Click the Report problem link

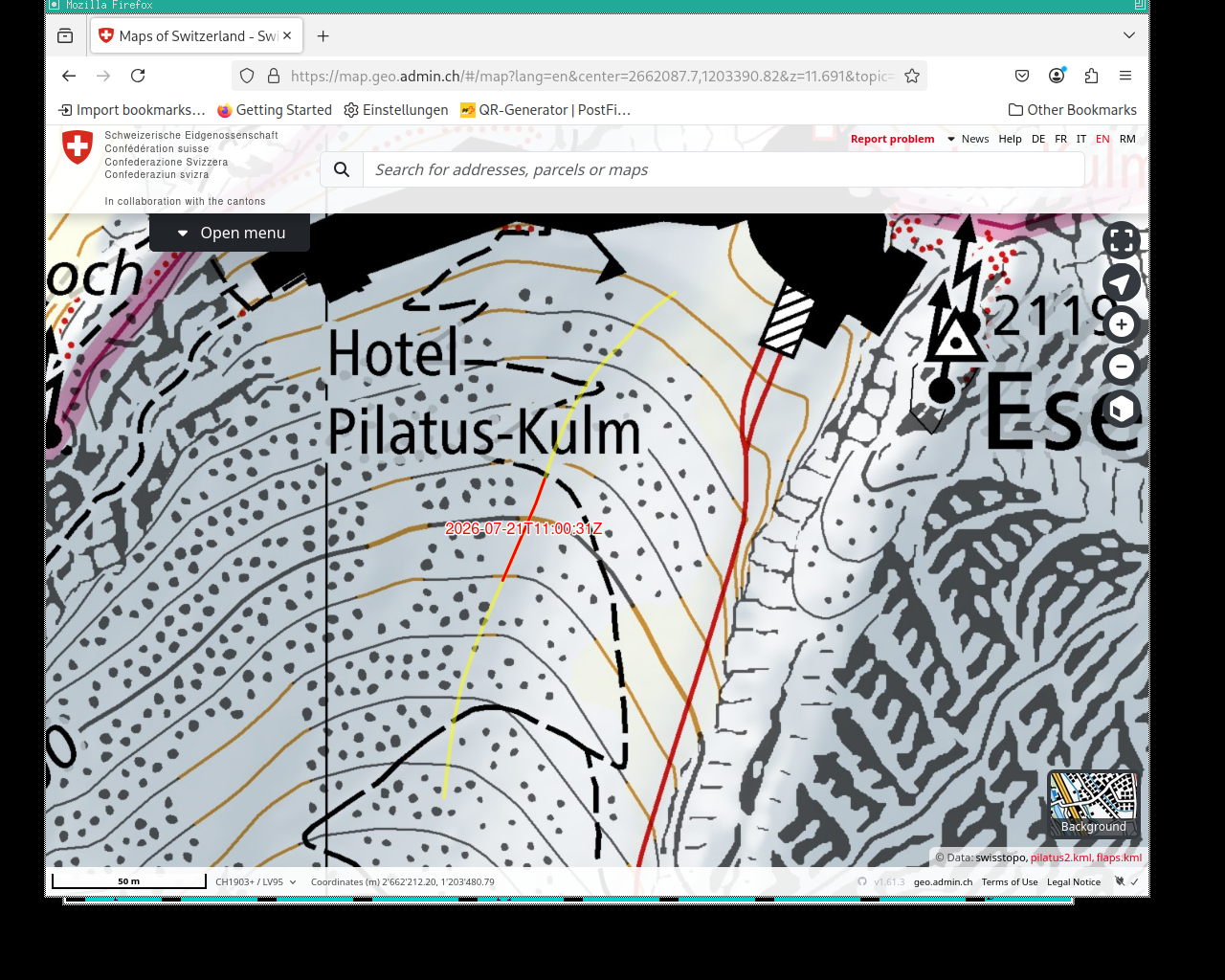coord(892,140)
